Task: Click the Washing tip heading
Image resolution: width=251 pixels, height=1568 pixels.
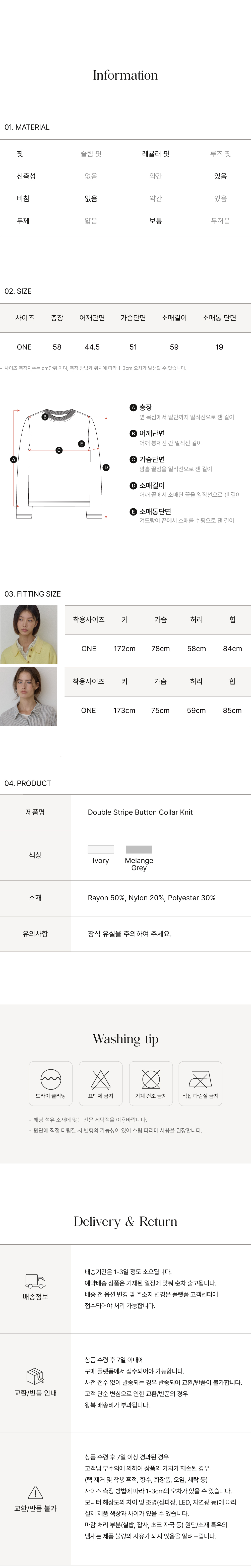Action: 125,1039
